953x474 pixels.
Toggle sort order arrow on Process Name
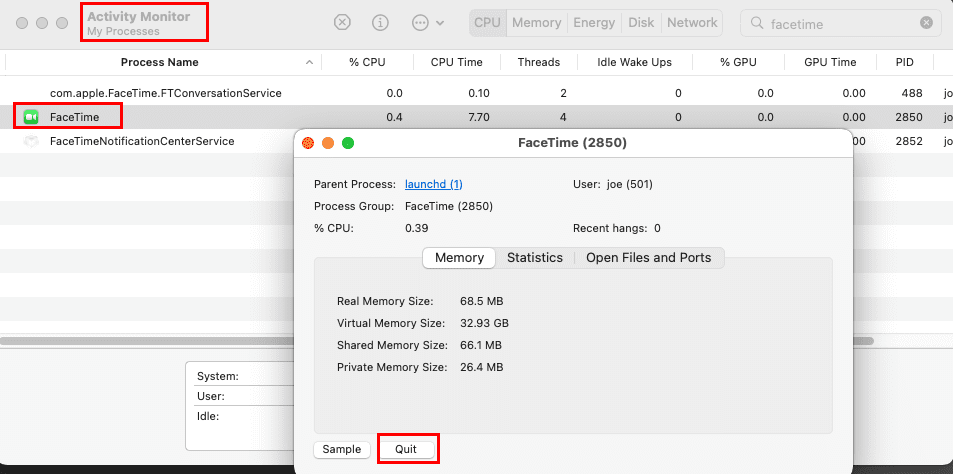(311, 62)
